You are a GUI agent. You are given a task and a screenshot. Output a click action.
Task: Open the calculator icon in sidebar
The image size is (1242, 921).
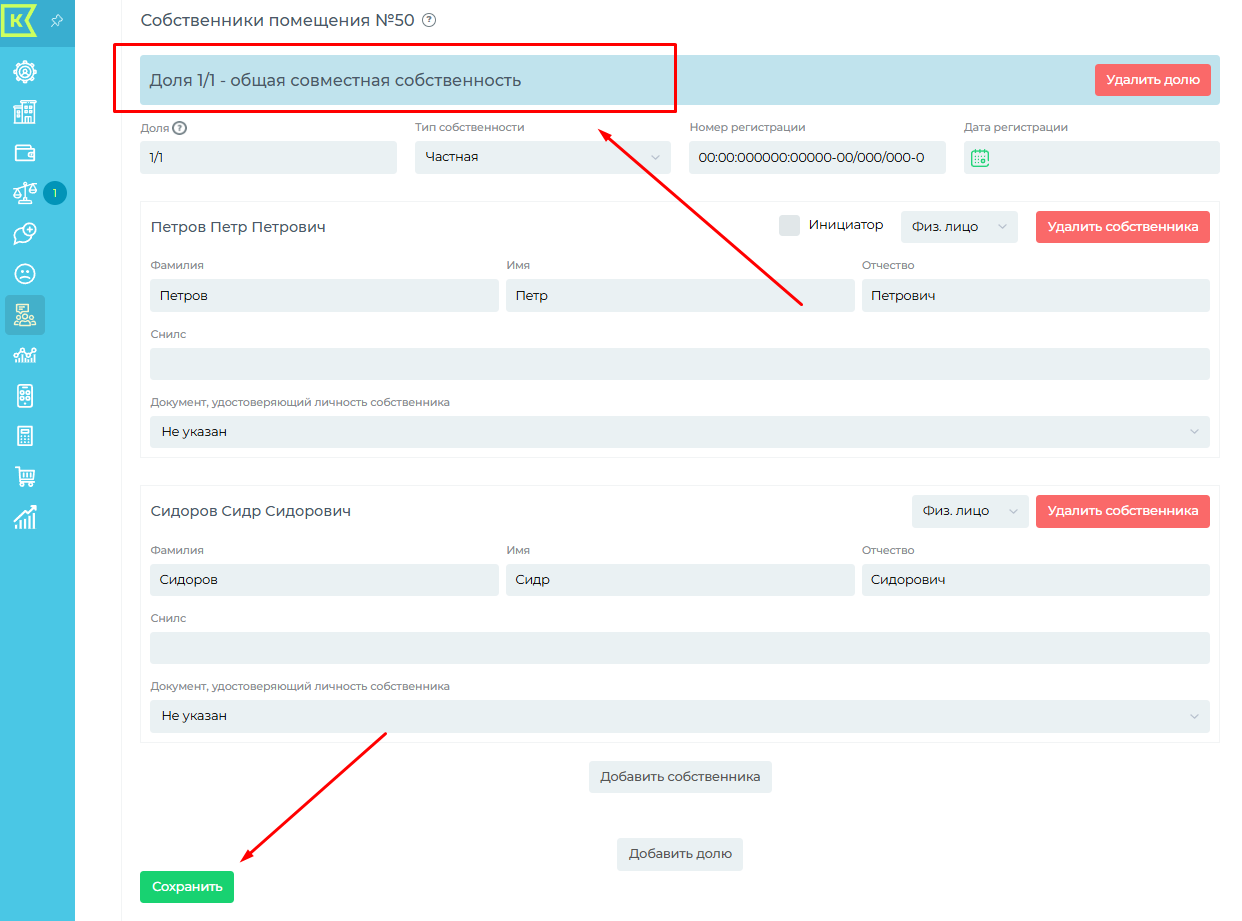tap(25, 436)
